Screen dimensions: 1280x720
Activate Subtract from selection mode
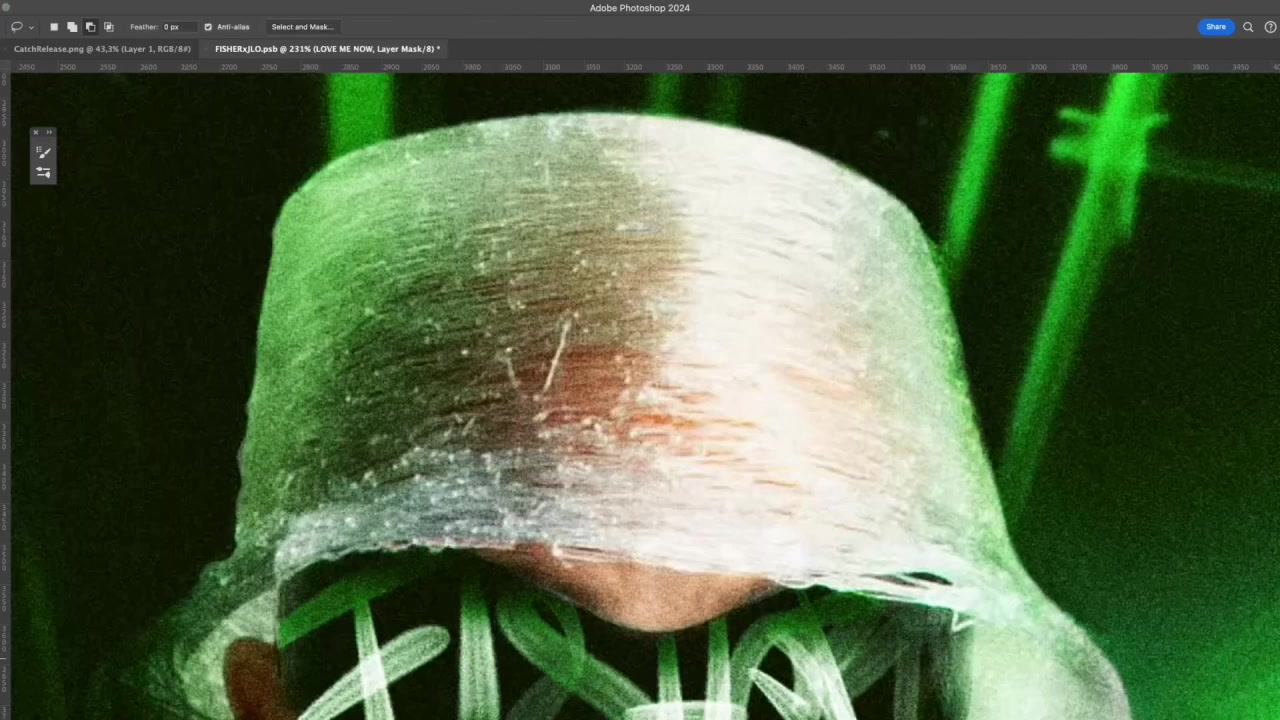pyautogui.click(x=90, y=27)
